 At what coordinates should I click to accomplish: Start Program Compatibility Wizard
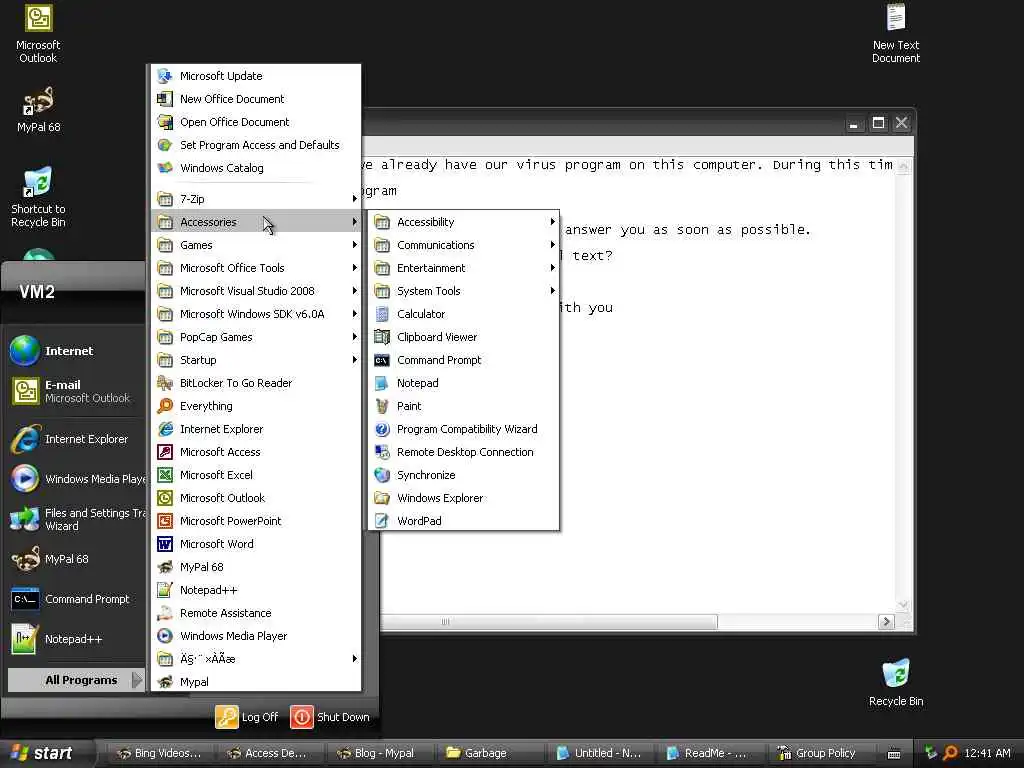(x=463, y=429)
